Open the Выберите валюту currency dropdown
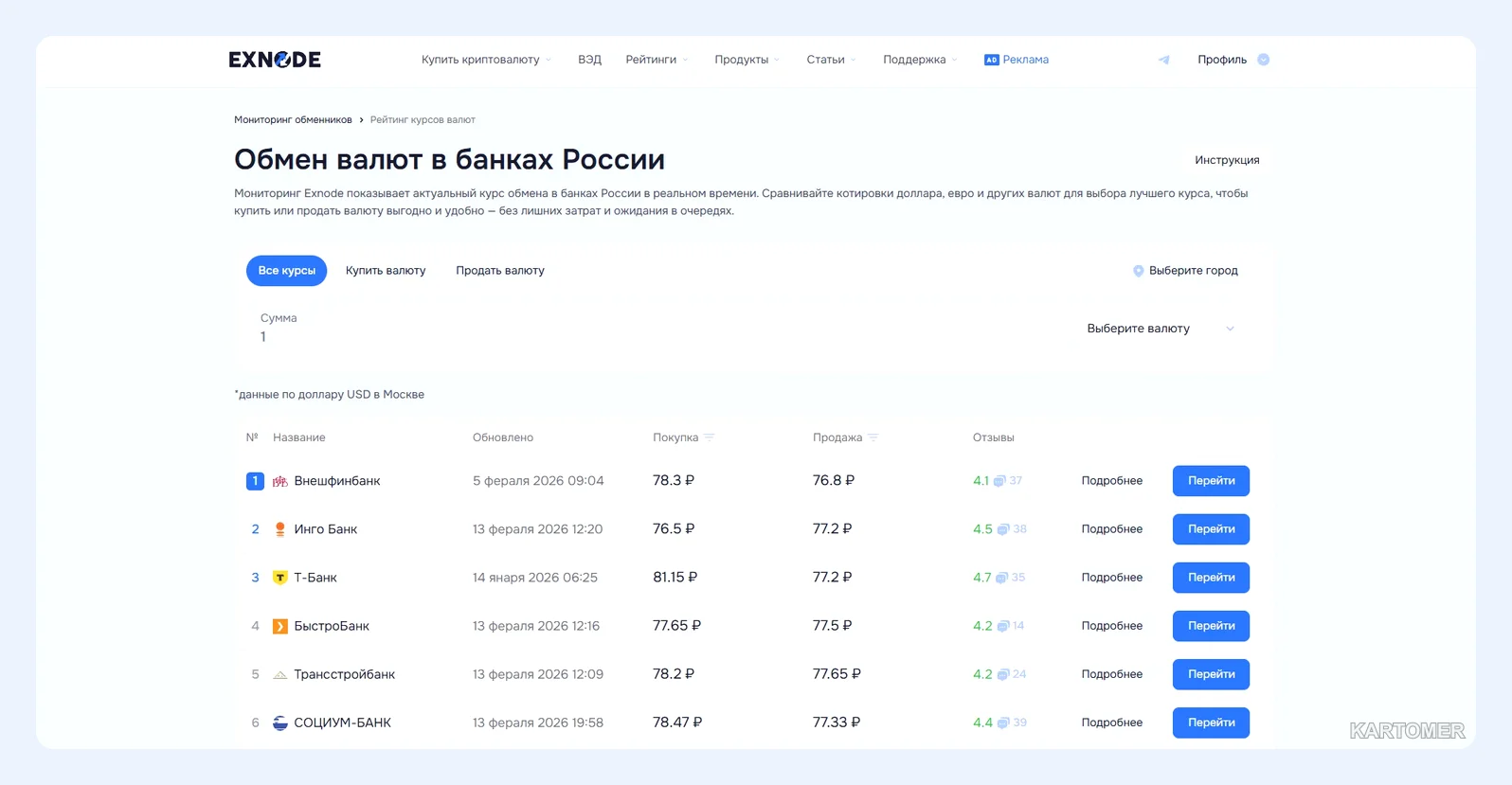Image resolution: width=1512 pixels, height=785 pixels. pyautogui.click(x=1161, y=329)
